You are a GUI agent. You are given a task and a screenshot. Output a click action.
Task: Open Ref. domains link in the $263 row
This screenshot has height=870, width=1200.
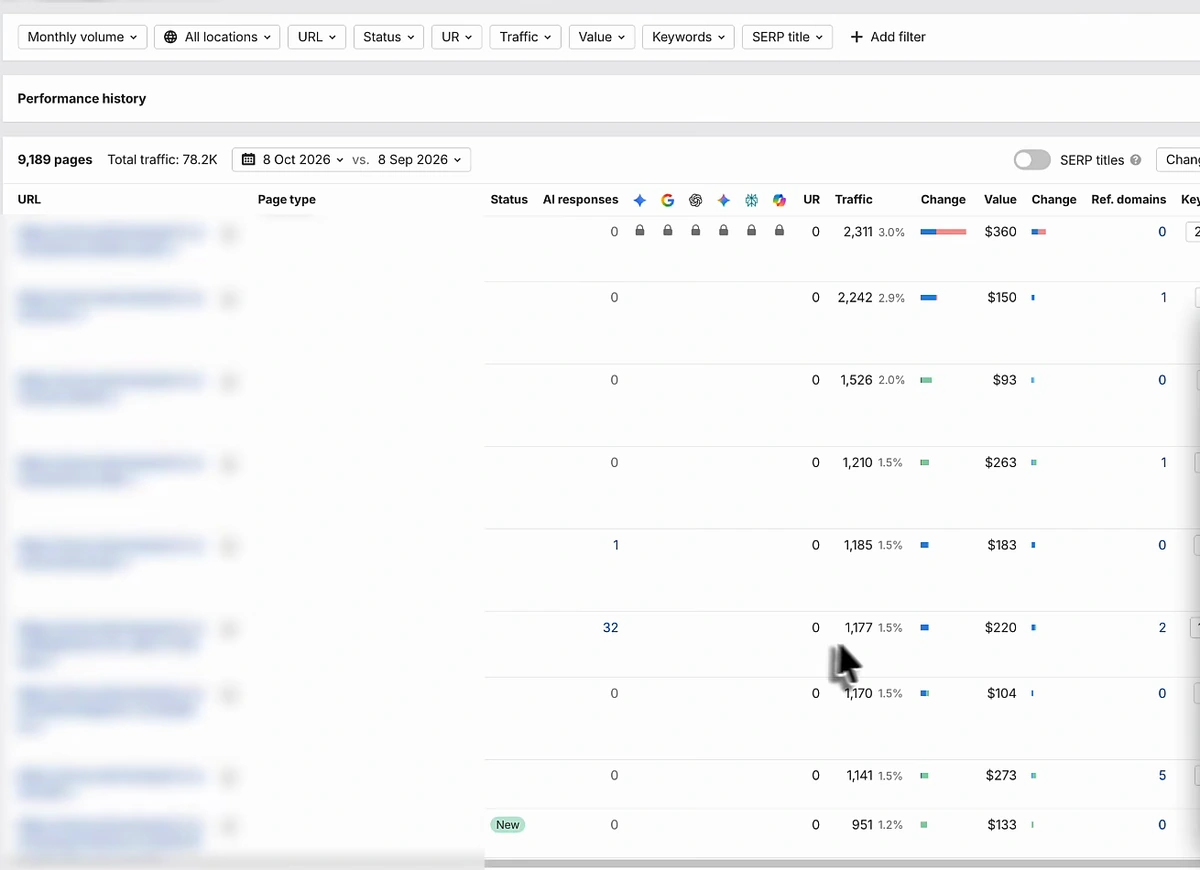(1164, 463)
